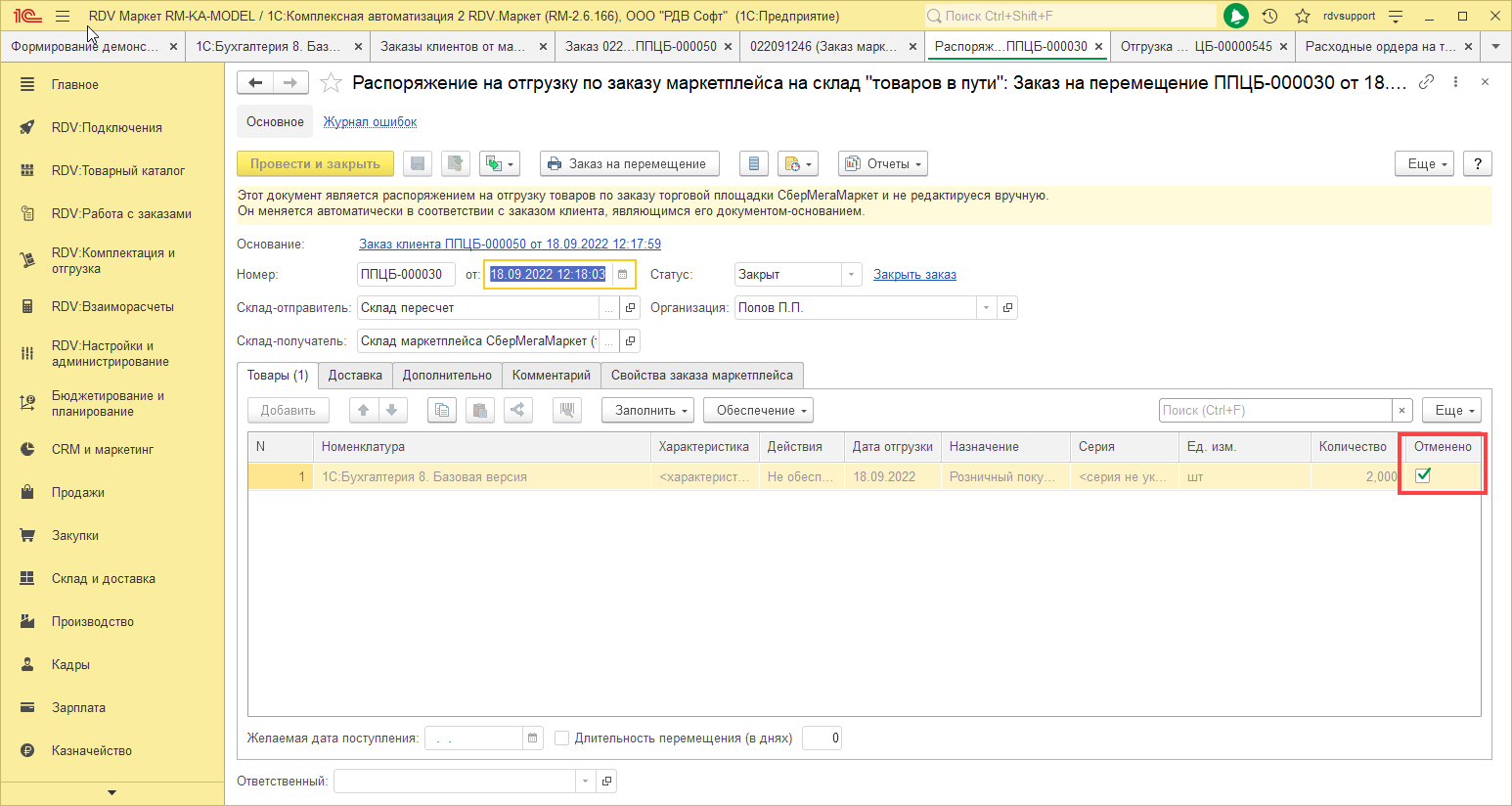
Task: Click the back arrow navigation button
Action: point(255,83)
